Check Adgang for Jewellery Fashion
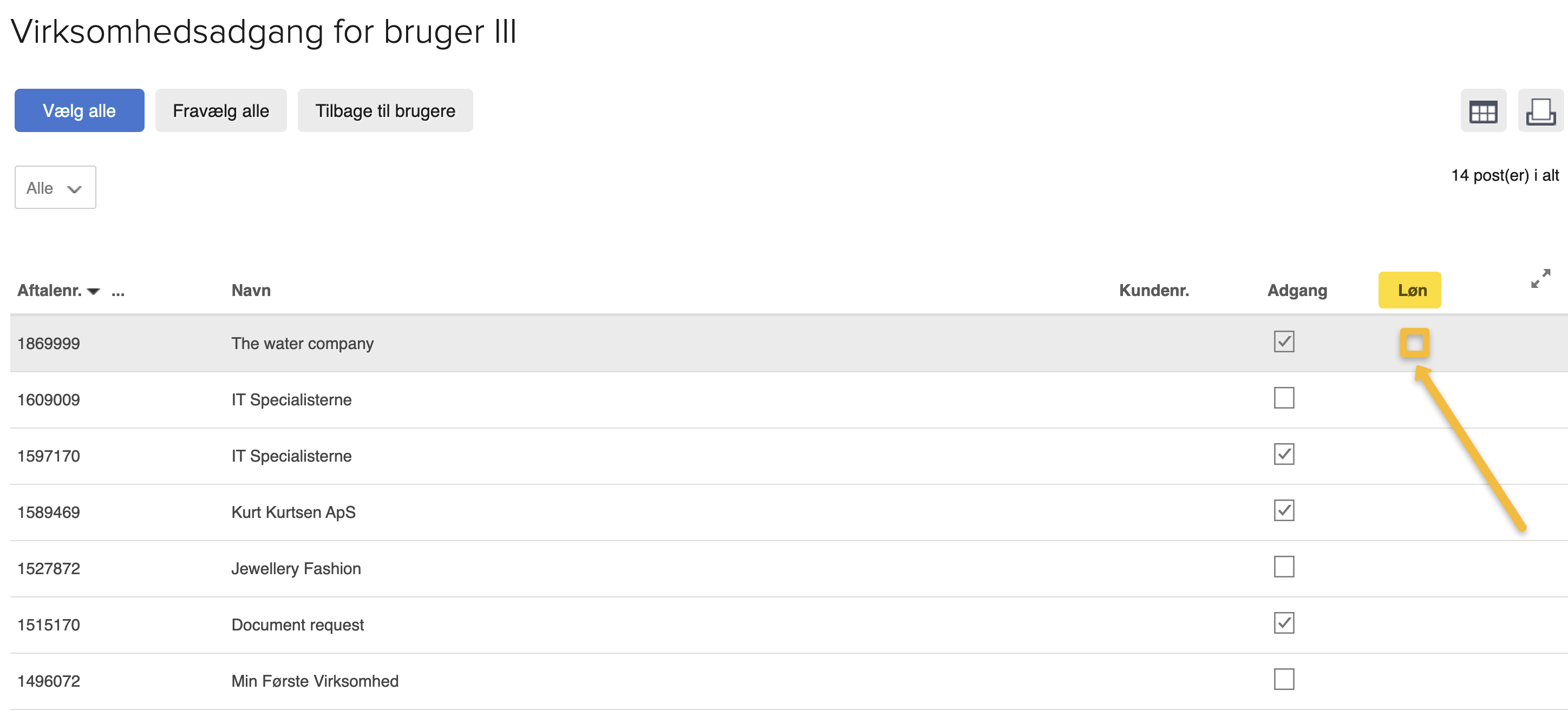This screenshot has width=1568, height=710. pyautogui.click(x=1284, y=567)
